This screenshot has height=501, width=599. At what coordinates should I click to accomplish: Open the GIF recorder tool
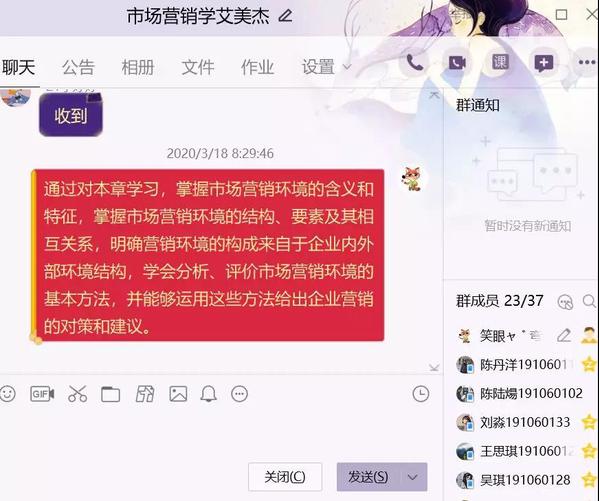[42, 394]
